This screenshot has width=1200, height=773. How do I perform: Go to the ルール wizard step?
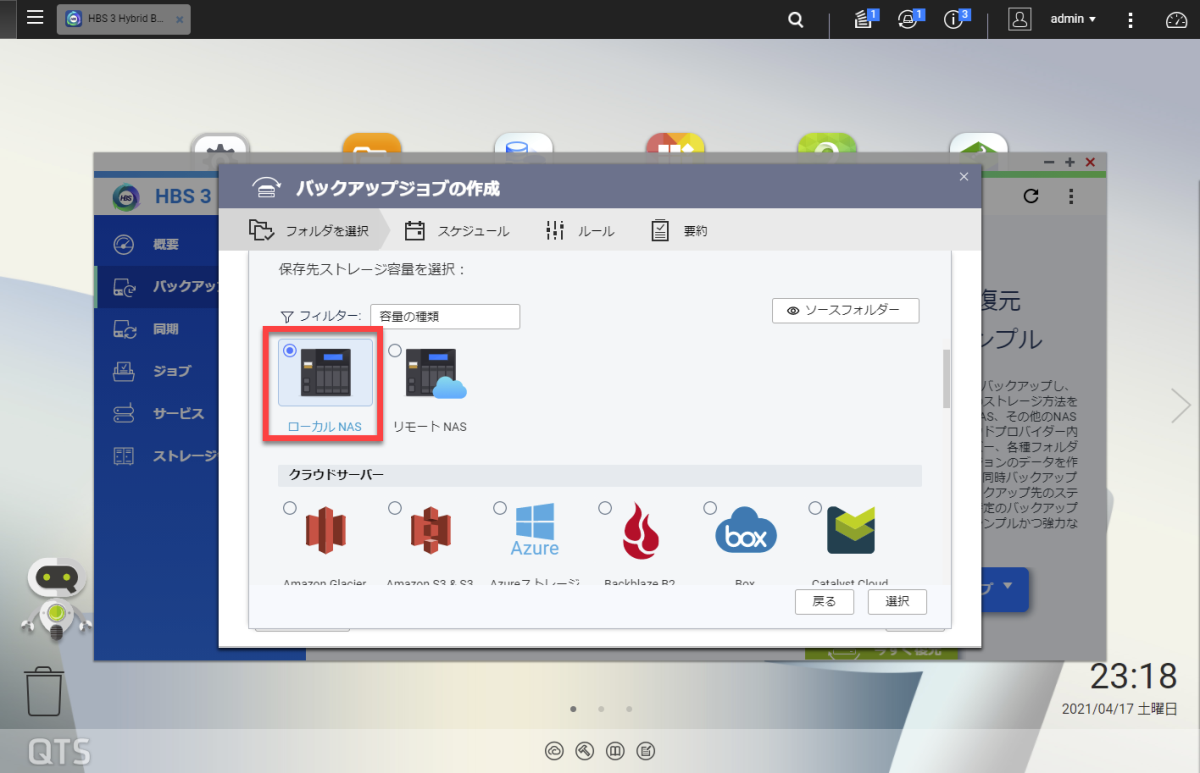580,231
